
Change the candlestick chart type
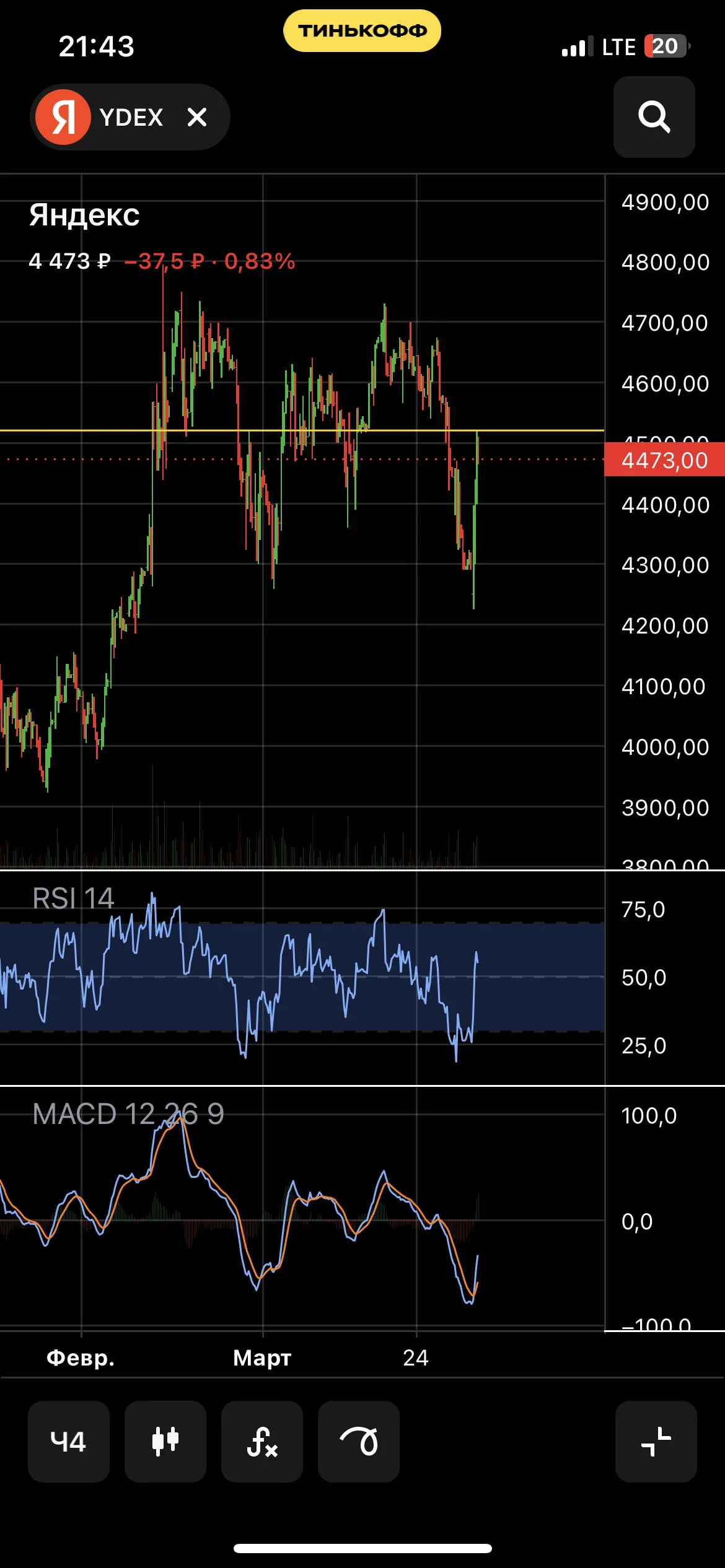pos(165,1441)
